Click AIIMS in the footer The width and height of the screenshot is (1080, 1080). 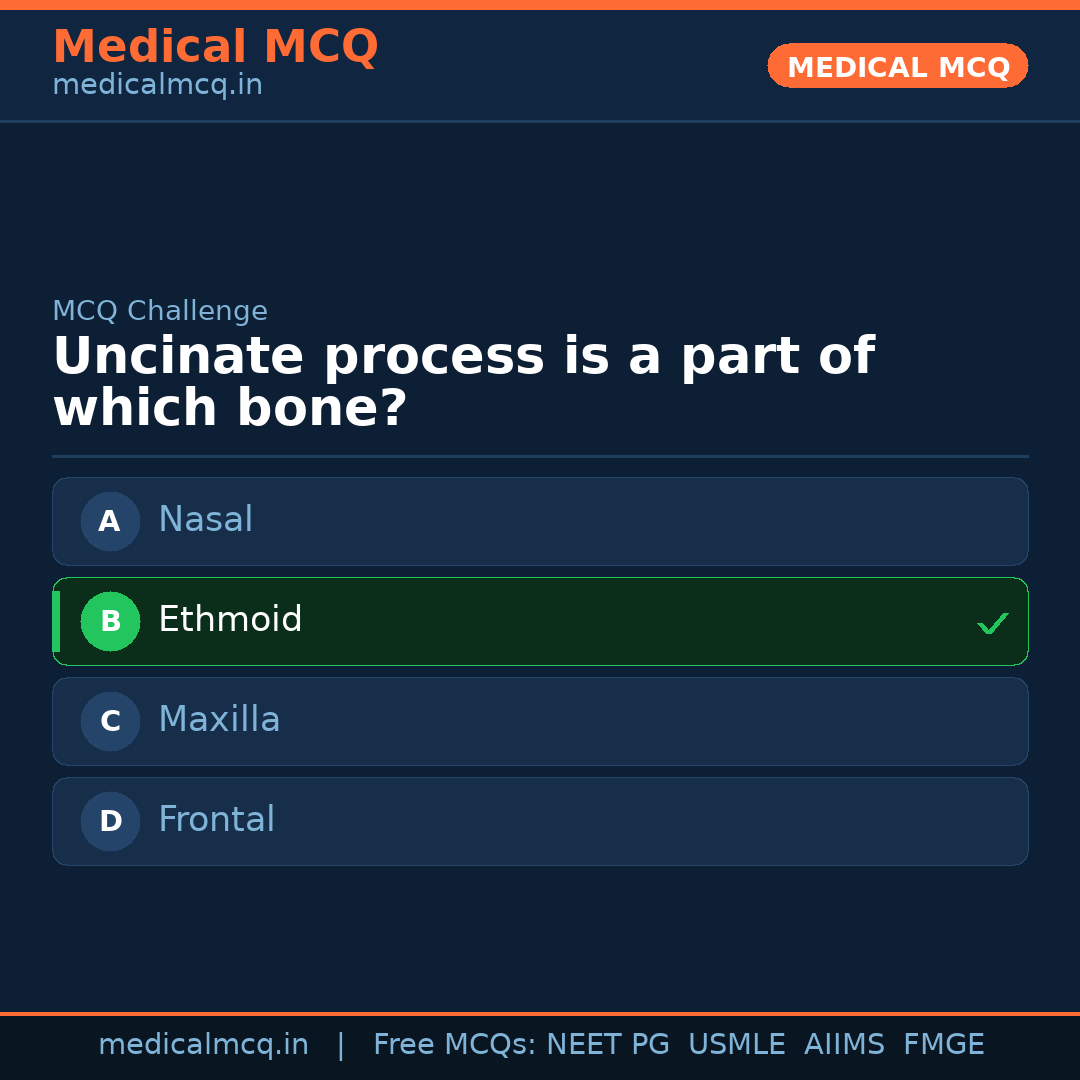pos(845,1043)
